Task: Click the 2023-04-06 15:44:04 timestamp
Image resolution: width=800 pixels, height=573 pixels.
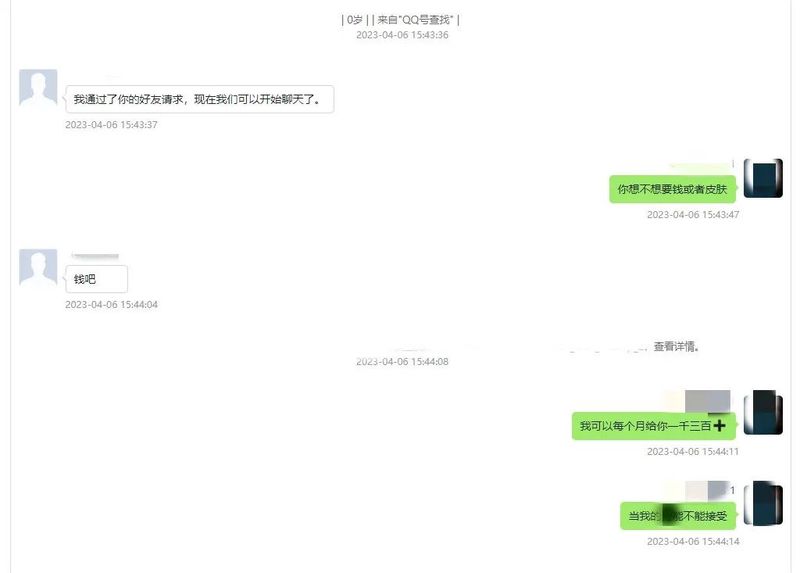Action: pyautogui.click(x=111, y=305)
